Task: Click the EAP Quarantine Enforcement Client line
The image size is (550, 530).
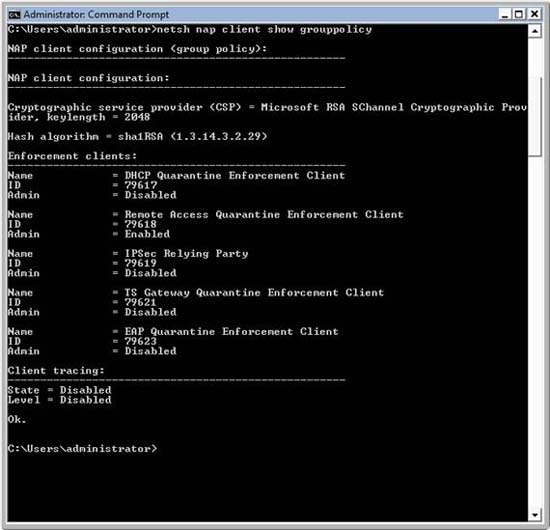Action: click(x=173, y=331)
